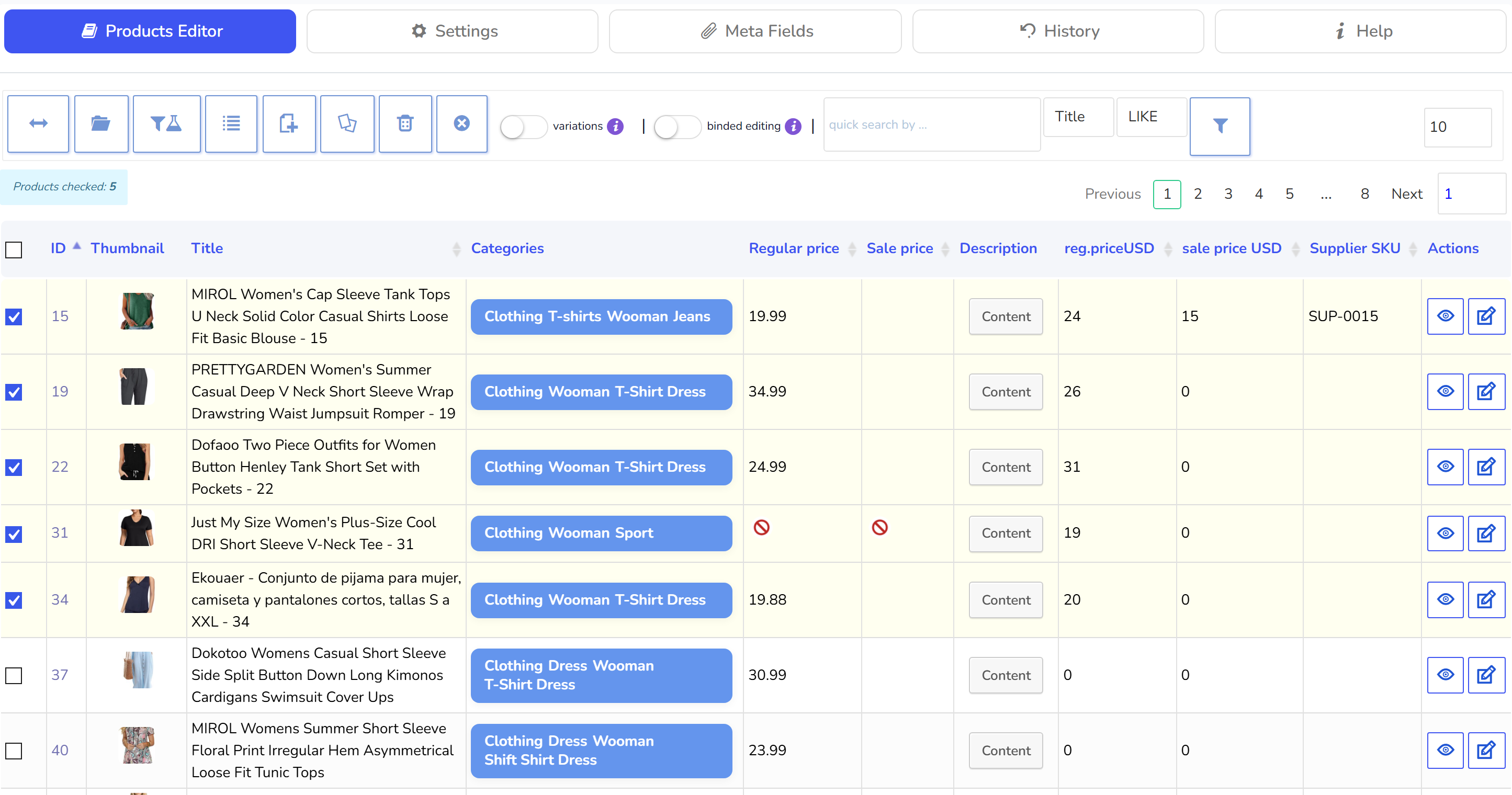
Task: Click the duplicate products icon
Action: 347,124
